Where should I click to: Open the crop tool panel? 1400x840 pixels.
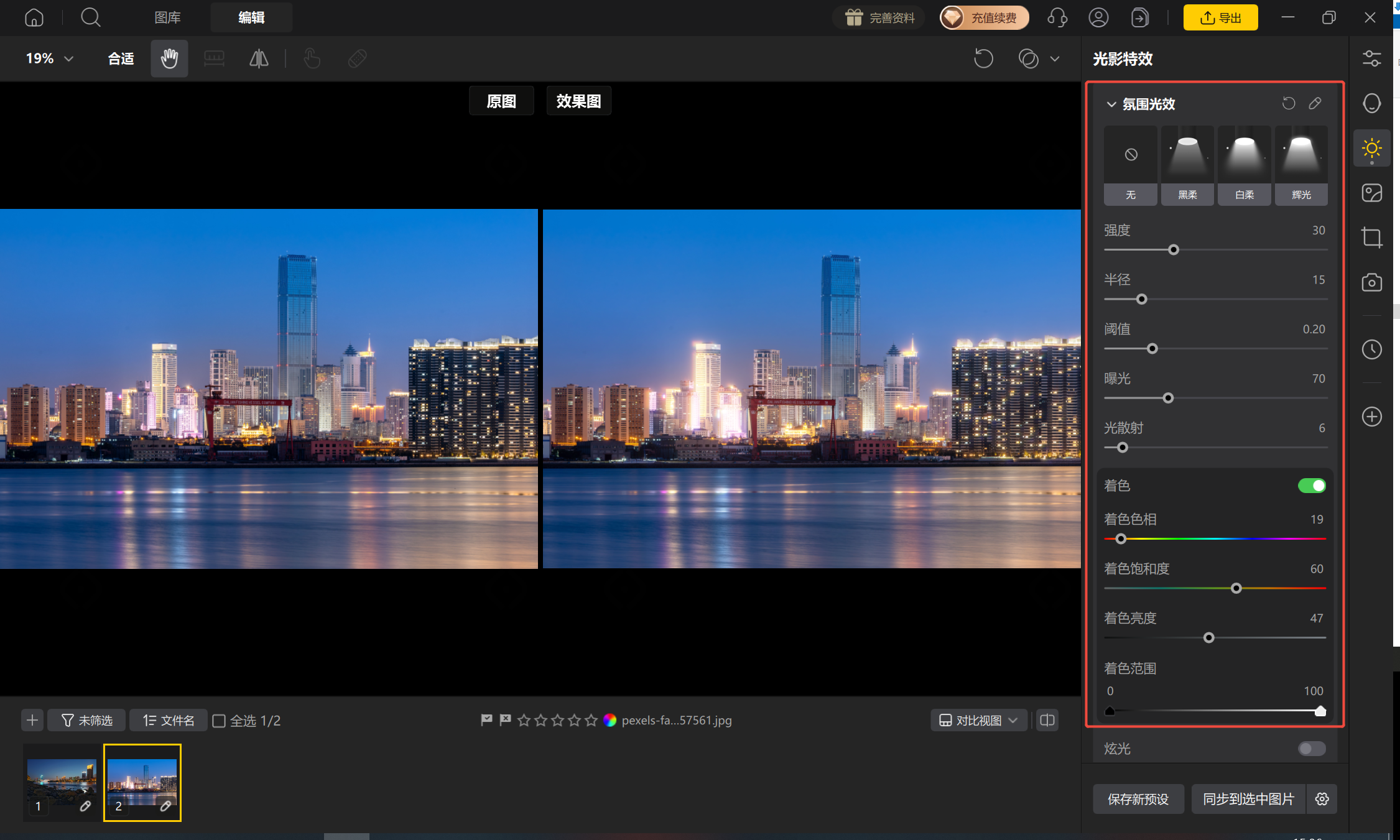tap(1371, 238)
